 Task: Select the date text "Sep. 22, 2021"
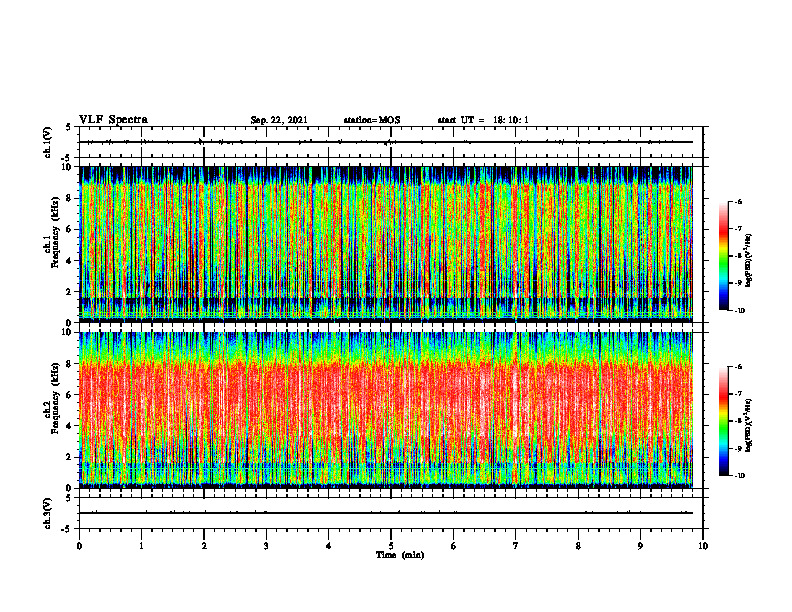tap(279, 120)
